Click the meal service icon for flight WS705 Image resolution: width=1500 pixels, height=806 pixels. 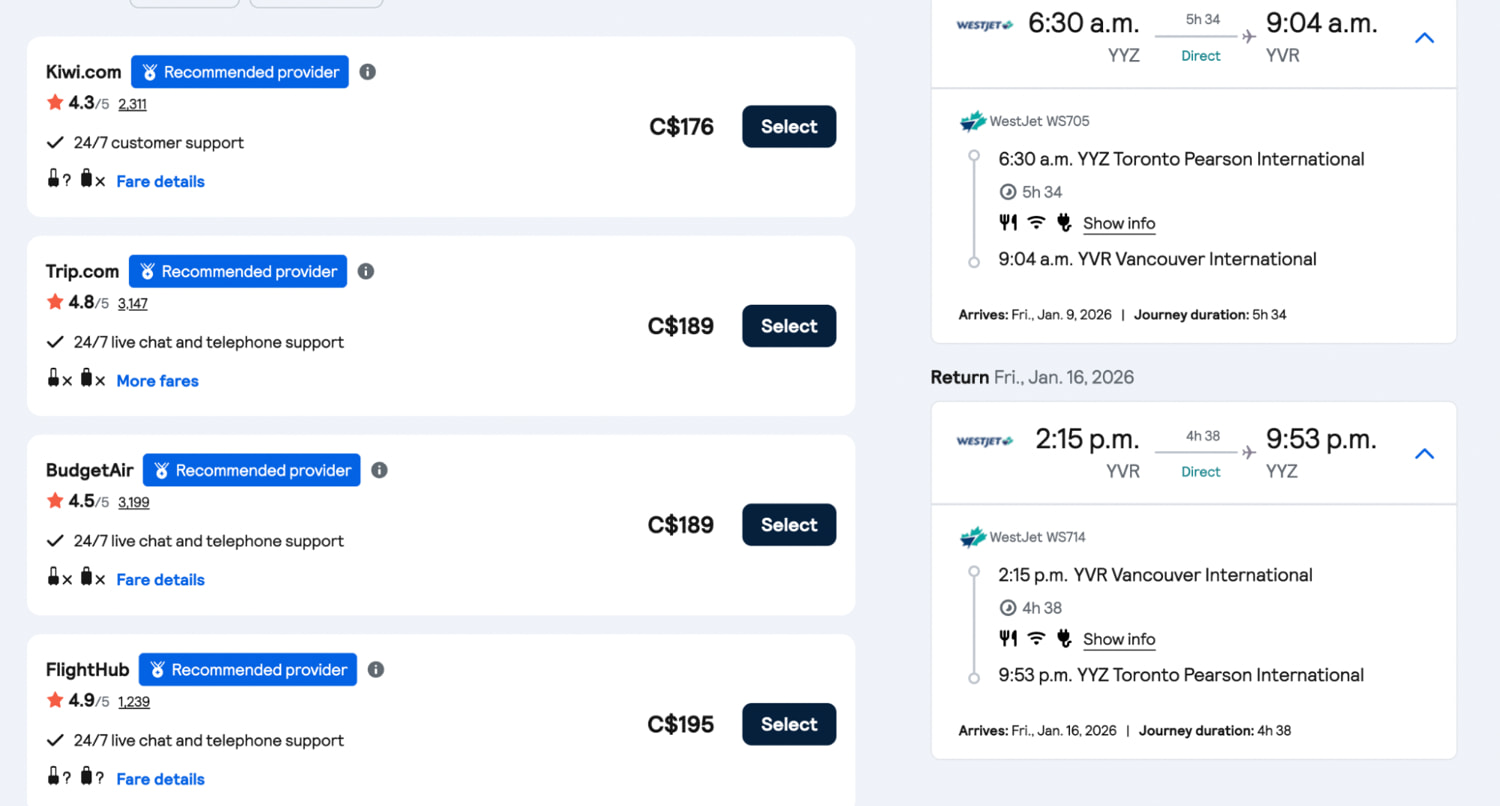point(1008,222)
